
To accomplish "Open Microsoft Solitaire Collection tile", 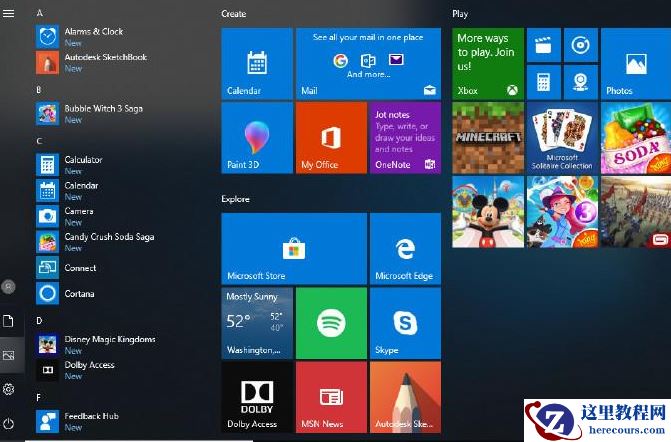I will coord(562,138).
